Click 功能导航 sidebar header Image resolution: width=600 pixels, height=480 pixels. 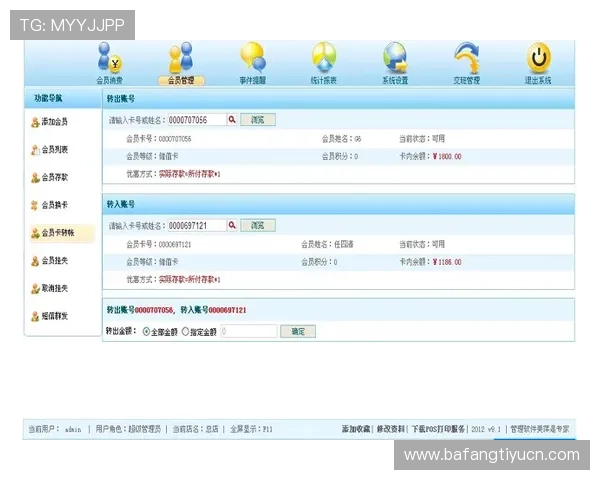(63, 98)
